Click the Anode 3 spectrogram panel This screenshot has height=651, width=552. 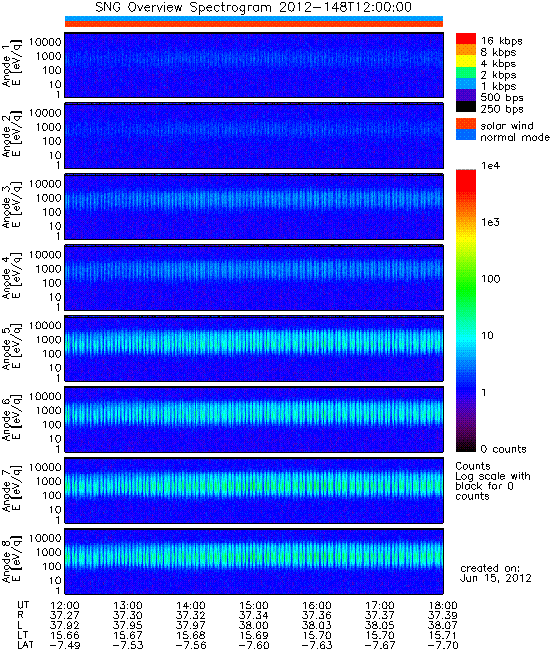click(254, 207)
